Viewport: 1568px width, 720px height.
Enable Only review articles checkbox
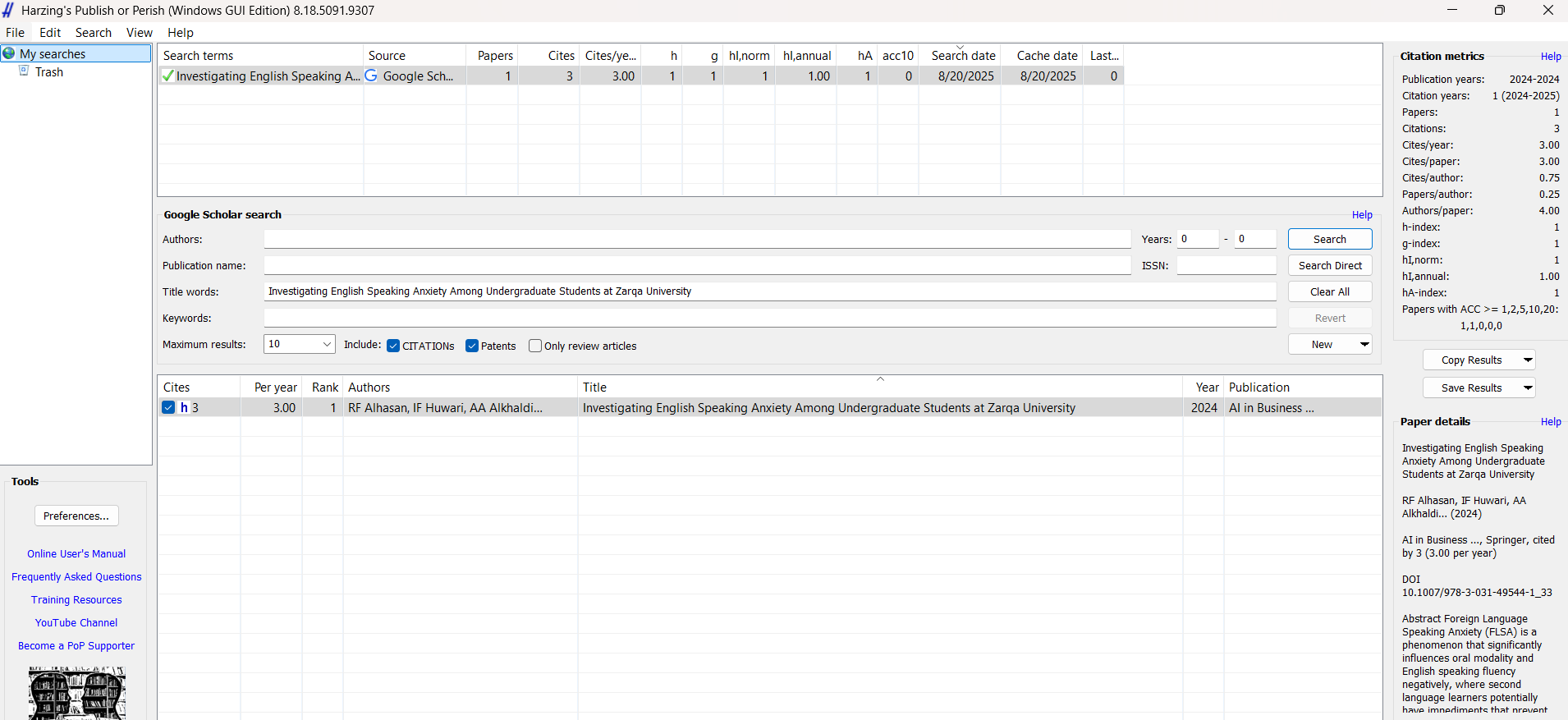pos(535,346)
